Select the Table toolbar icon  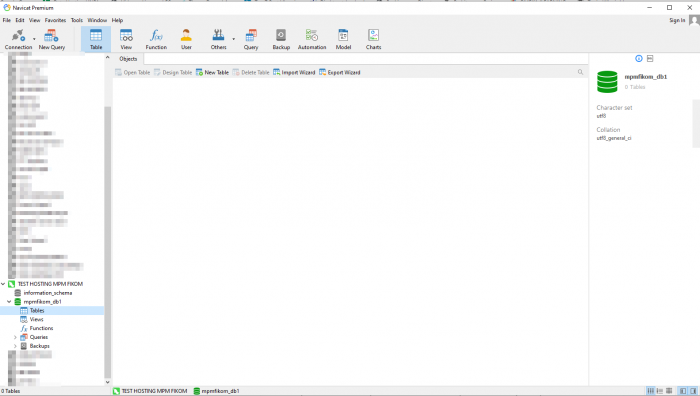click(96, 39)
